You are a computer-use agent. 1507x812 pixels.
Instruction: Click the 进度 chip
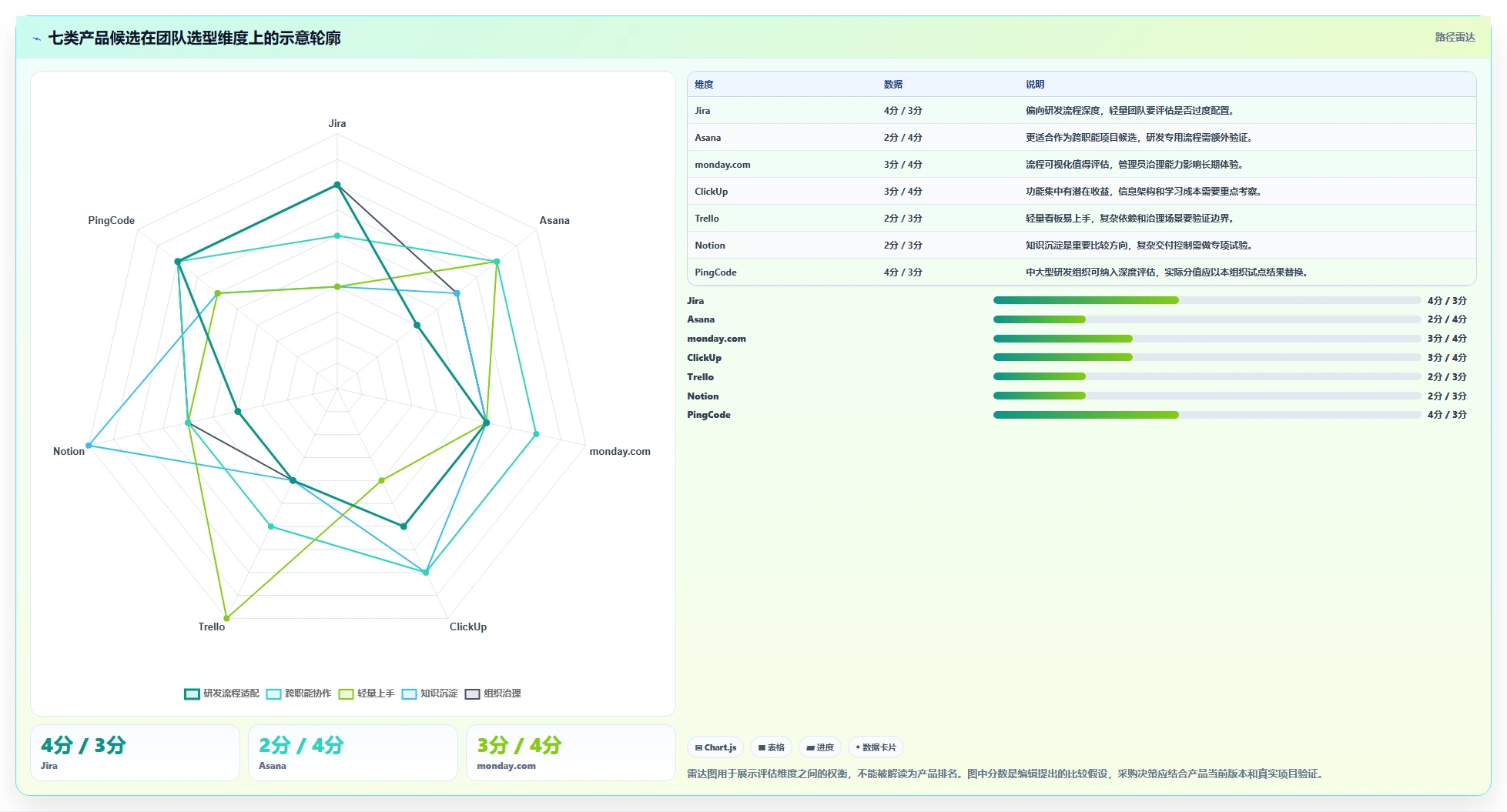(820, 747)
